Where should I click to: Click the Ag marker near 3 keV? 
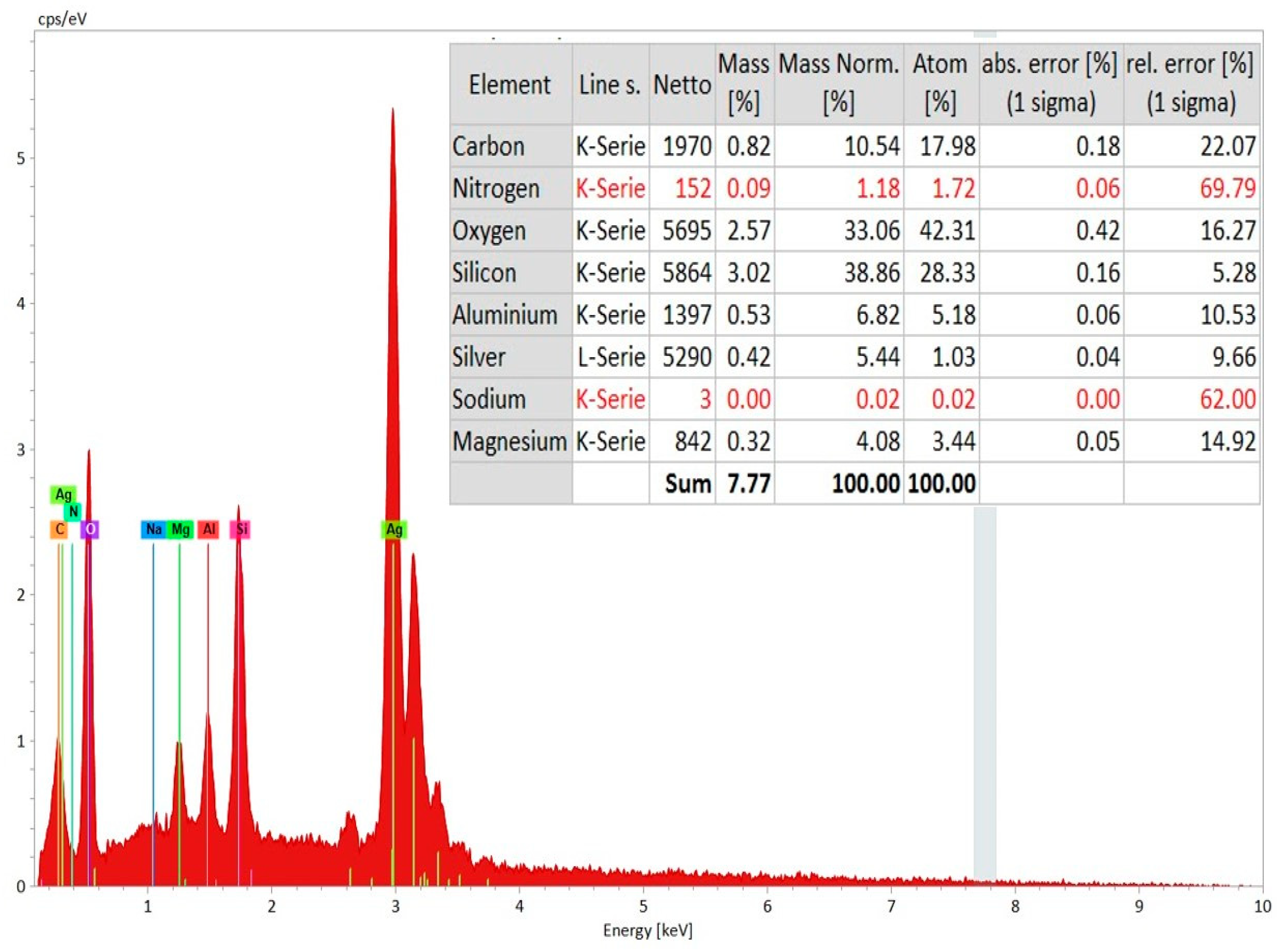394,529
